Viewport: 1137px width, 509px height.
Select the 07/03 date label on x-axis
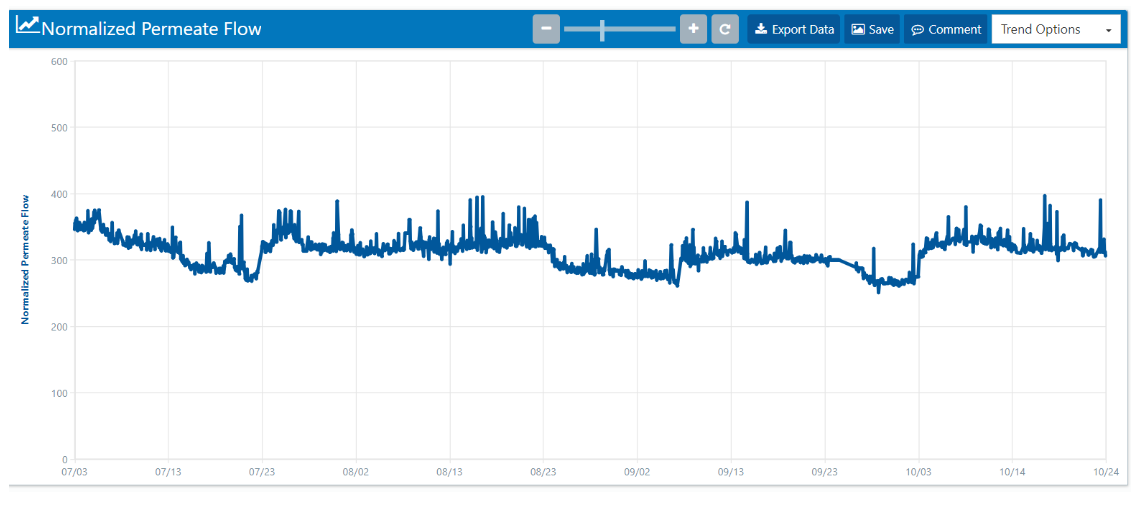(75, 471)
